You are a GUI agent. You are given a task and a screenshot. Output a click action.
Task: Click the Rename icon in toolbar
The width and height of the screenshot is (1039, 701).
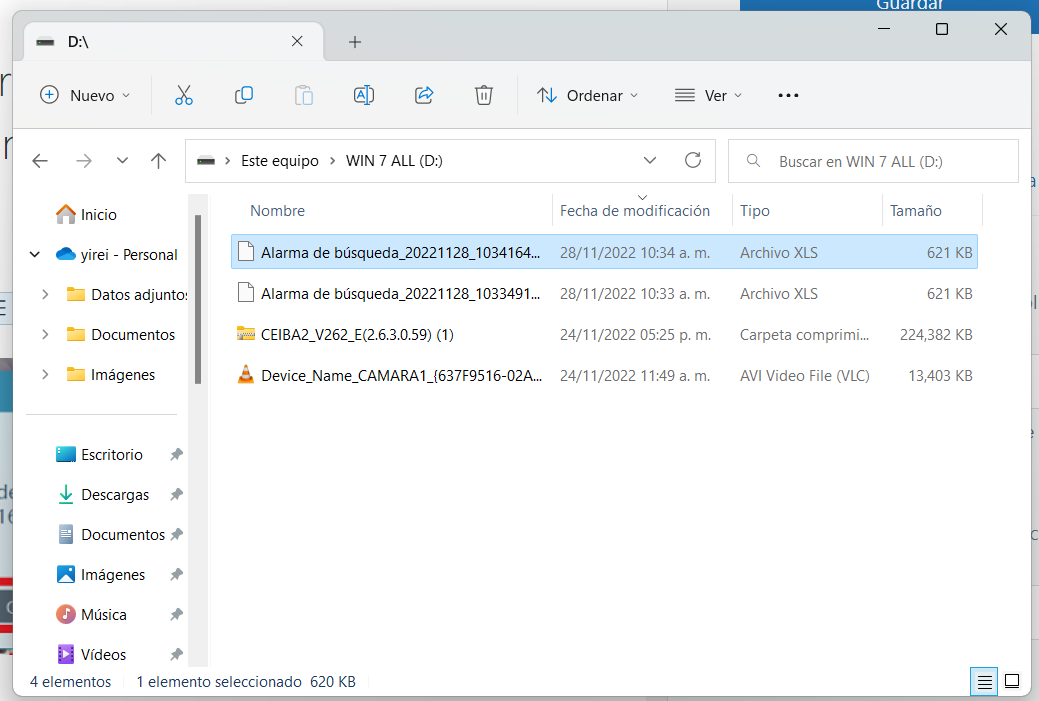tap(364, 95)
